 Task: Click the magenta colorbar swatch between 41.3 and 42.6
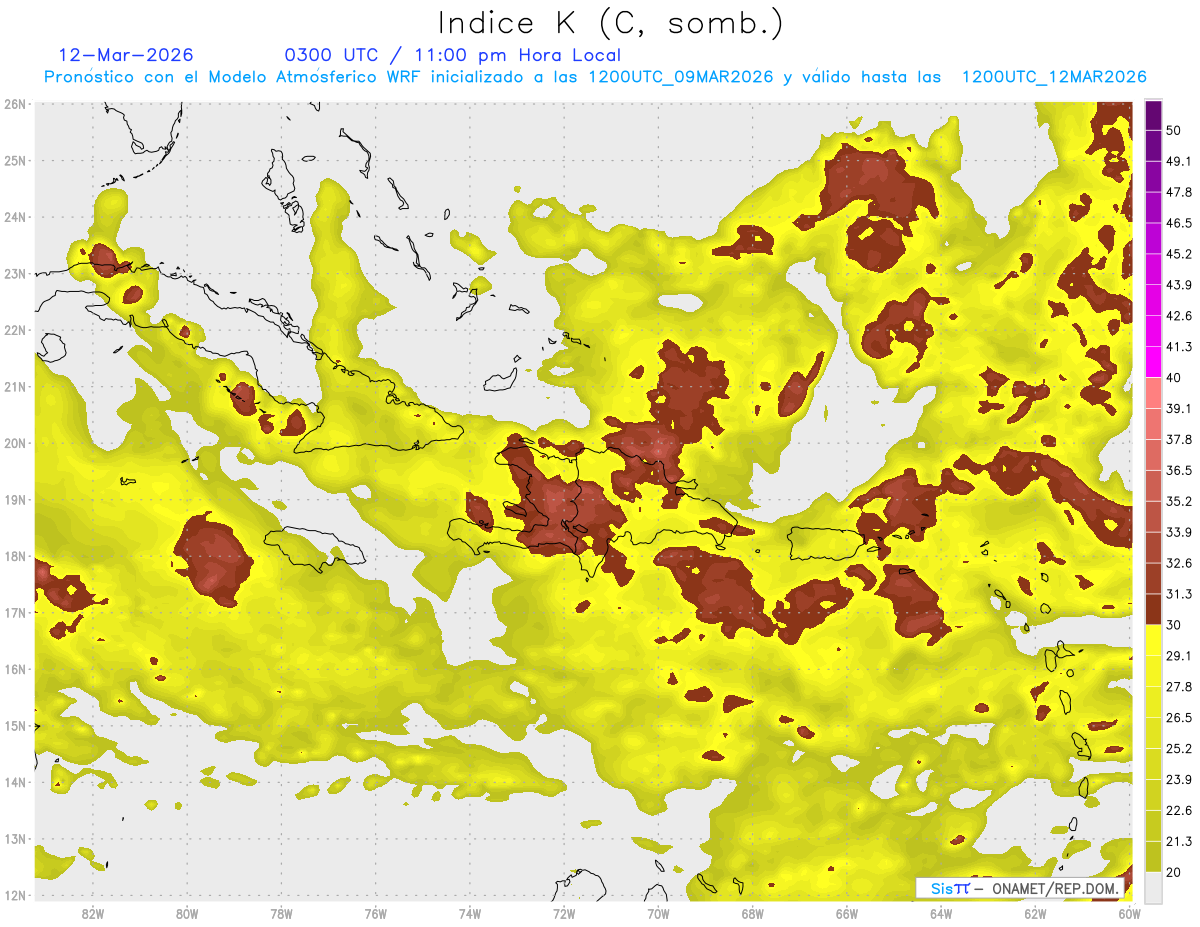click(x=1153, y=331)
